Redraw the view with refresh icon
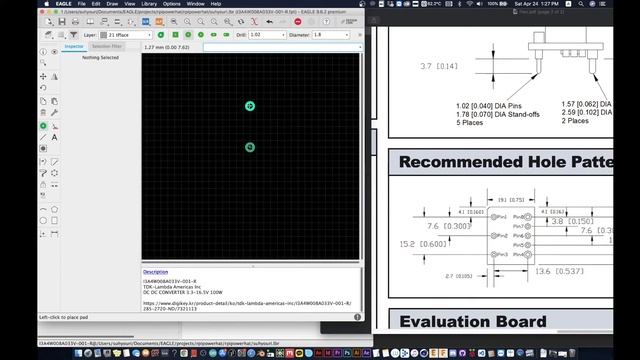640x360 pixels. pyautogui.click(x=241, y=22)
